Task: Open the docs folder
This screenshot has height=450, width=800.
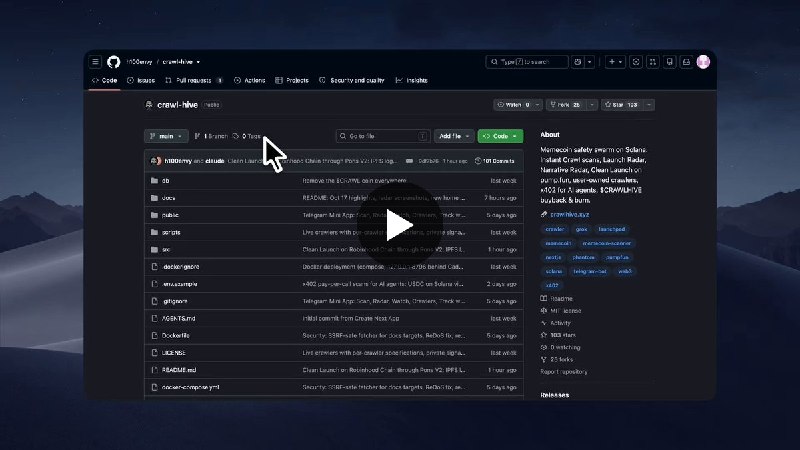Action: pyautogui.click(x=168, y=198)
